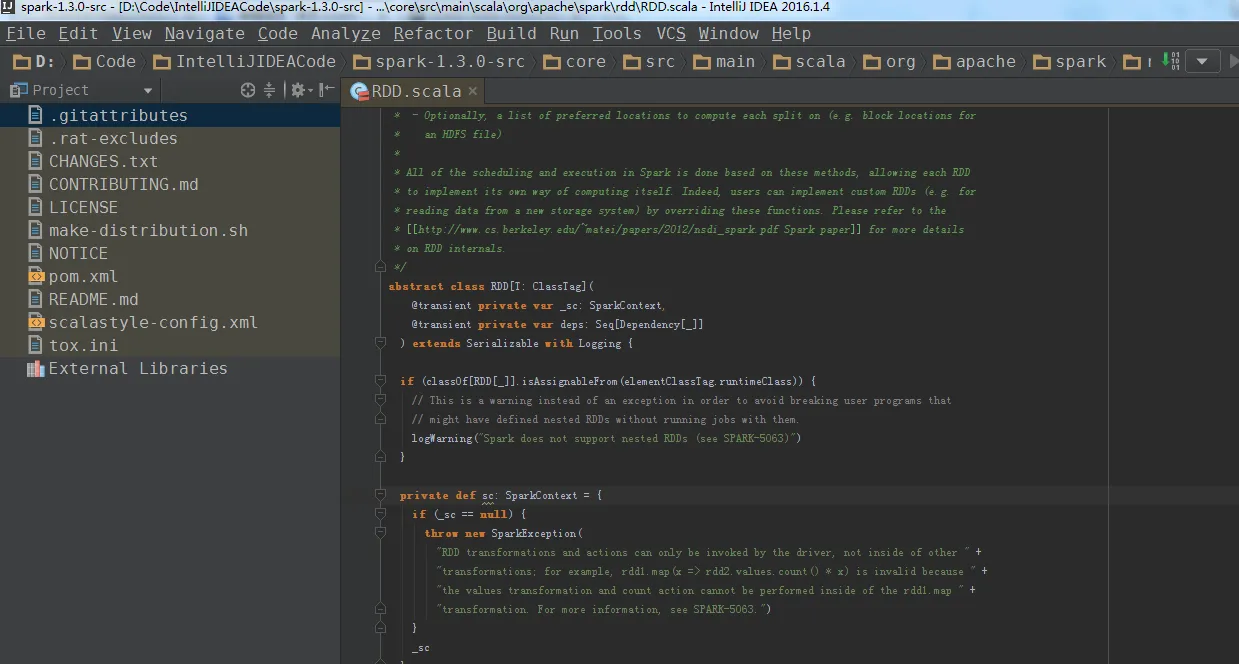Open the Project view dropdown
Screen dimensions: 1239x664
pos(148,90)
